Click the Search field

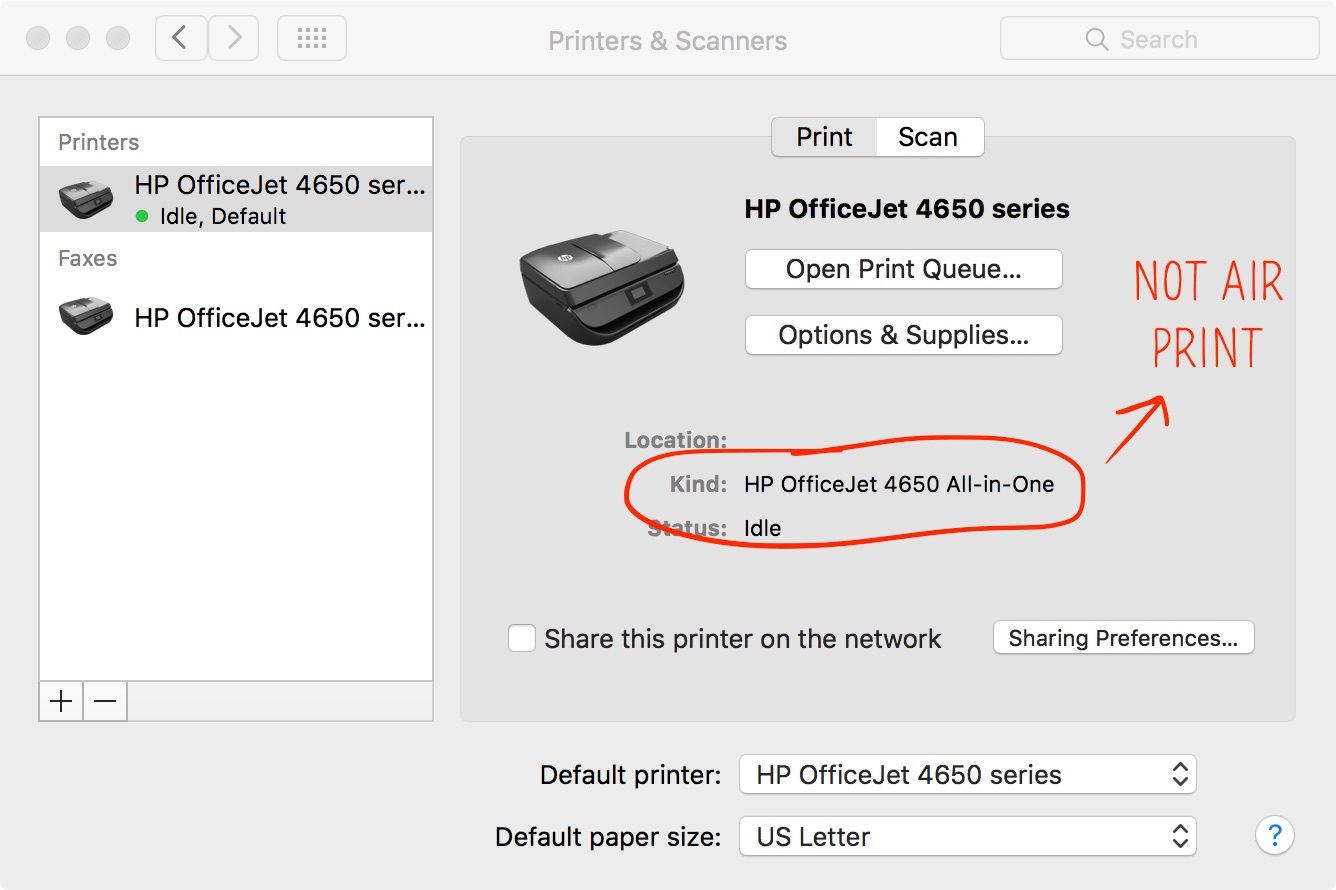click(x=1159, y=39)
